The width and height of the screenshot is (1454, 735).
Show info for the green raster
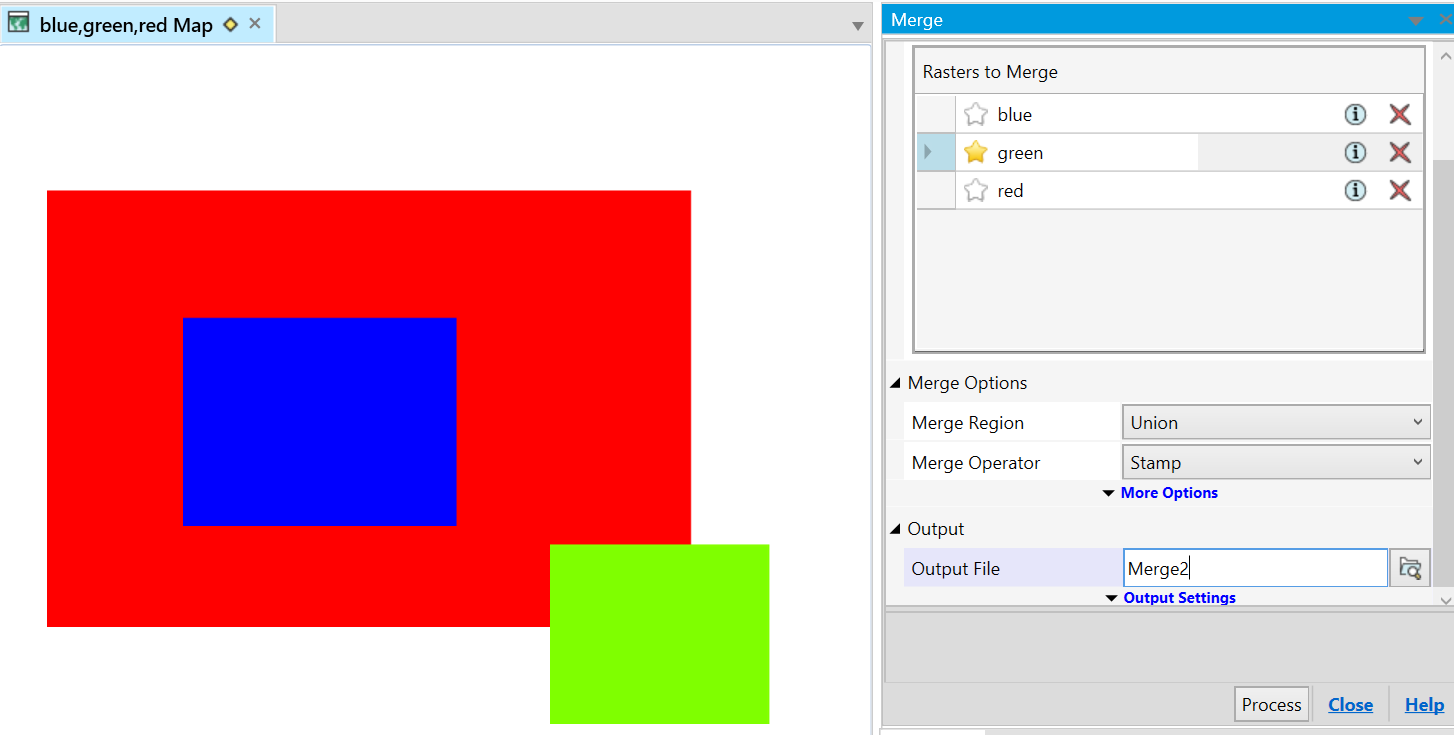pos(1355,152)
